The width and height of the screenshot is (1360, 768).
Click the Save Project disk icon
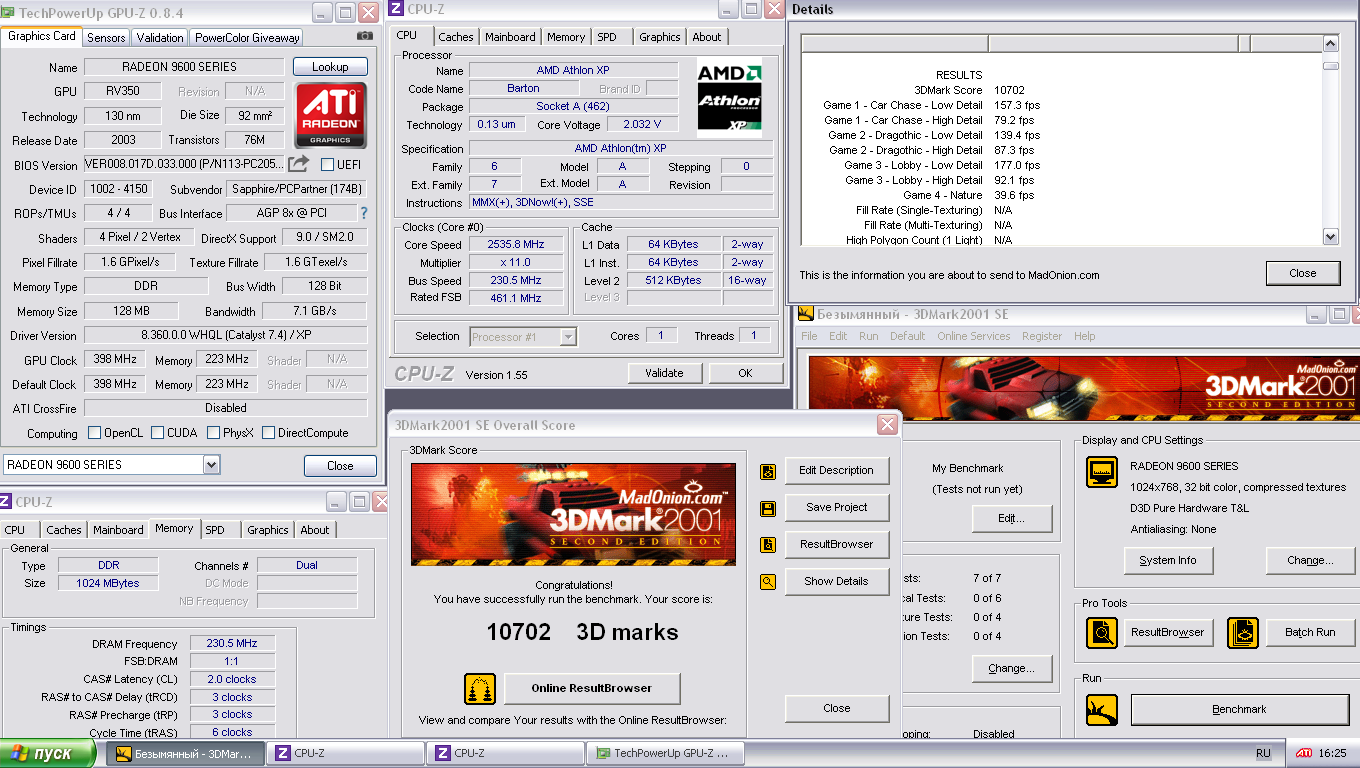[x=768, y=508]
